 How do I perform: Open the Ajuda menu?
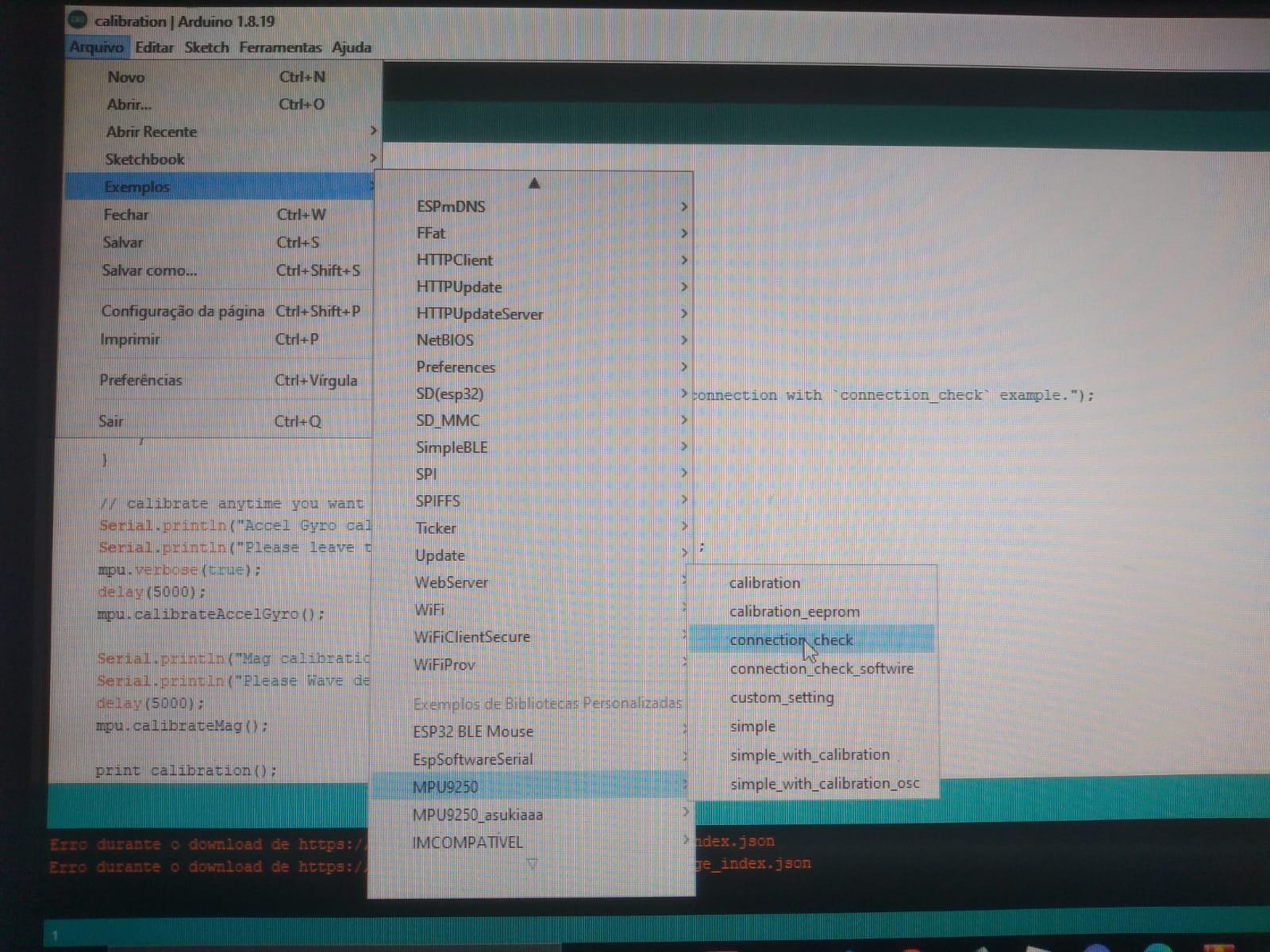(x=352, y=48)
